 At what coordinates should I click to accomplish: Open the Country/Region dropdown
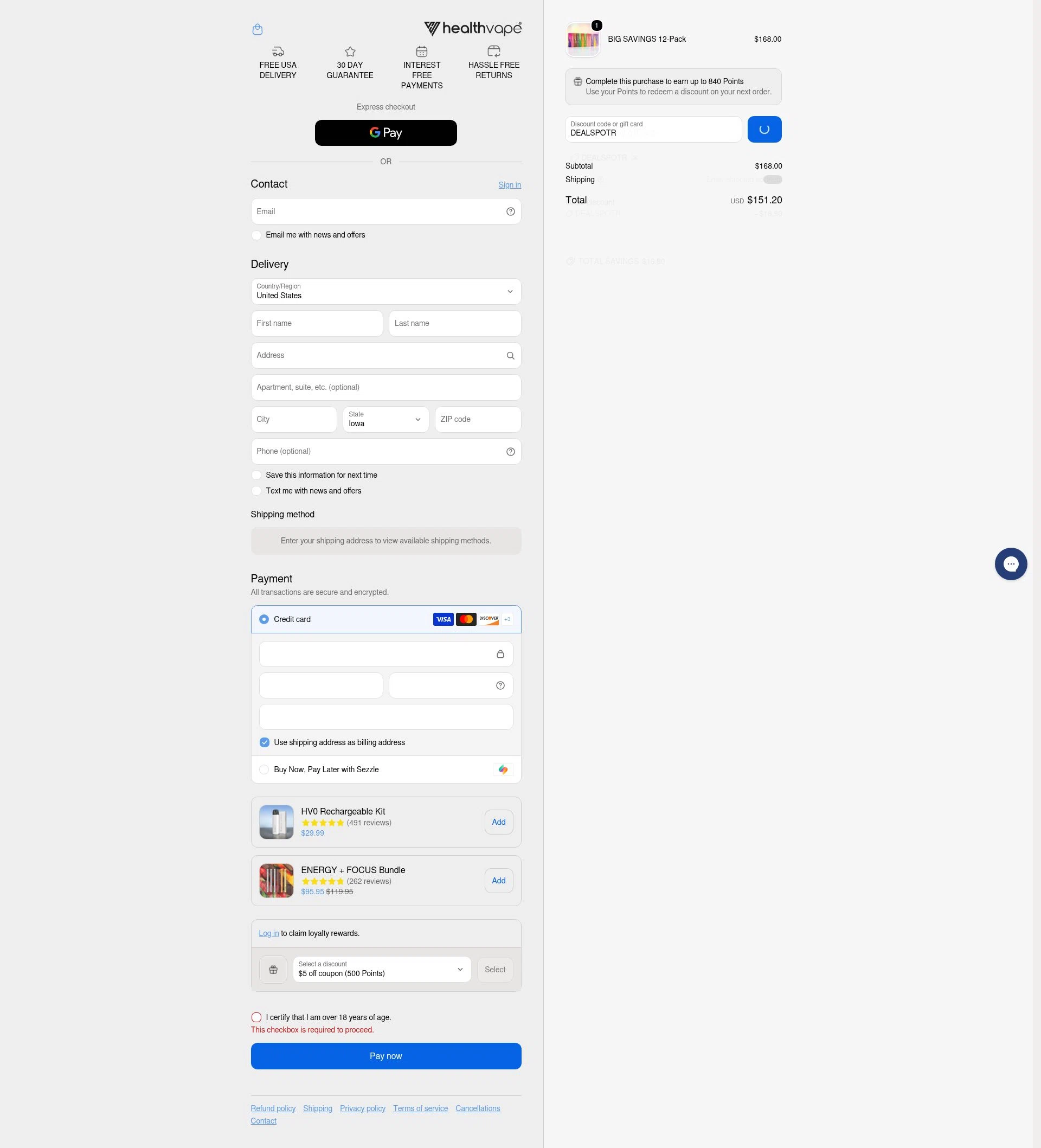(x=386, y=292)
